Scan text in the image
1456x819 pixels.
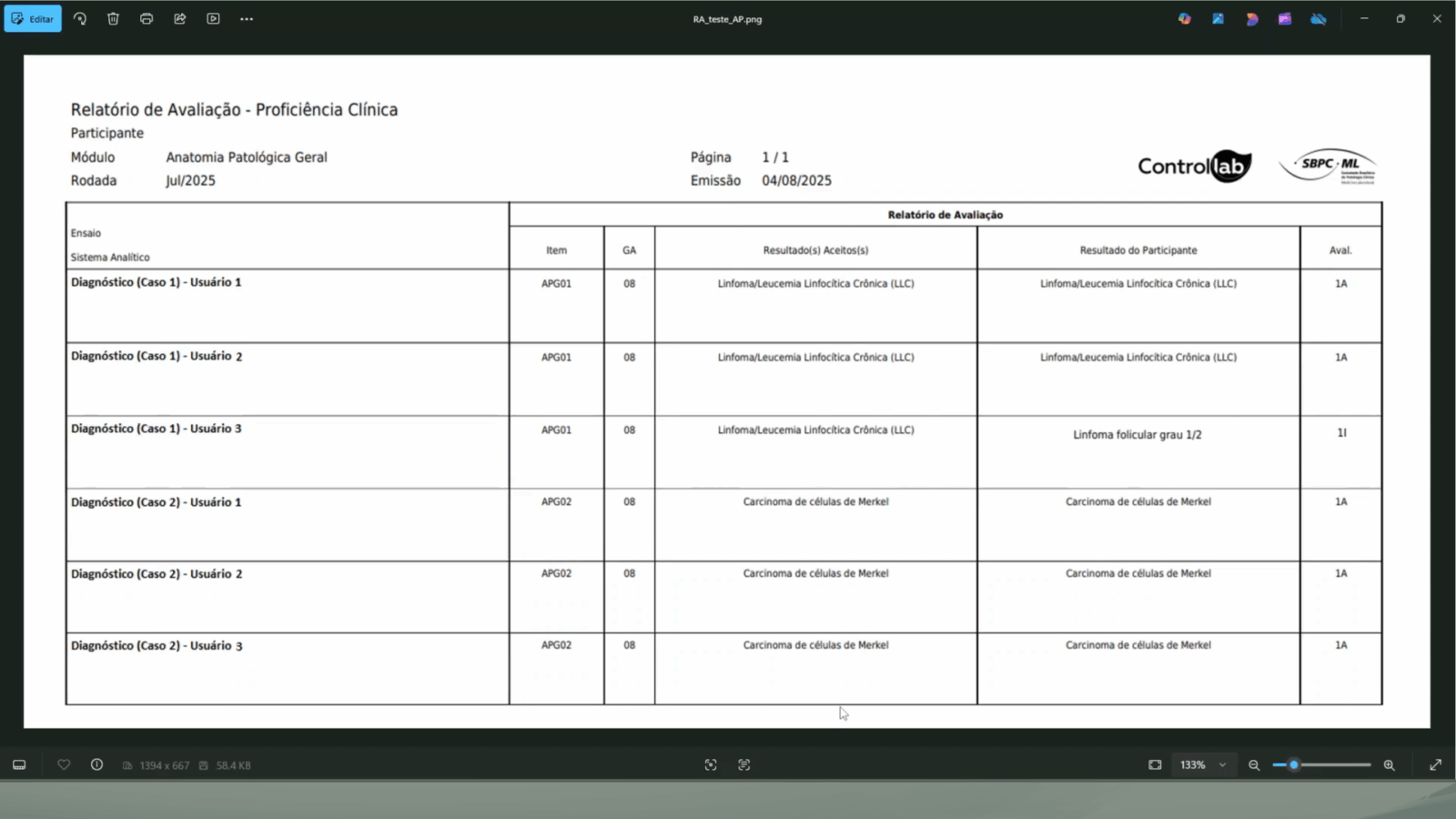coord(744,765)
